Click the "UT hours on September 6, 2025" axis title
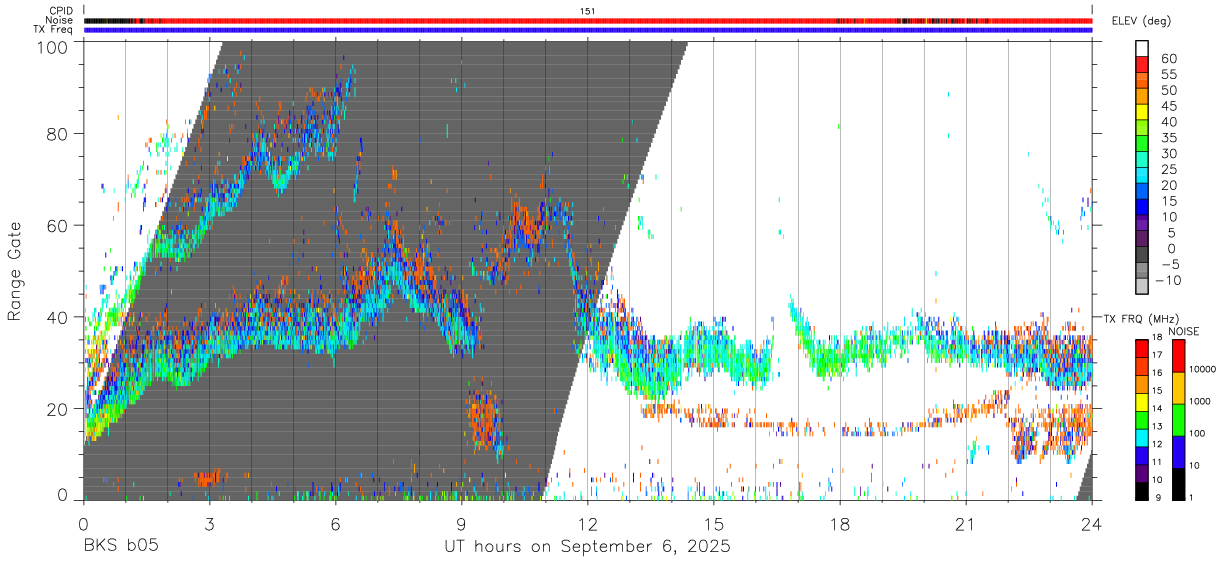The height and width of the screenshot is (567, 1228). [587, 547]
